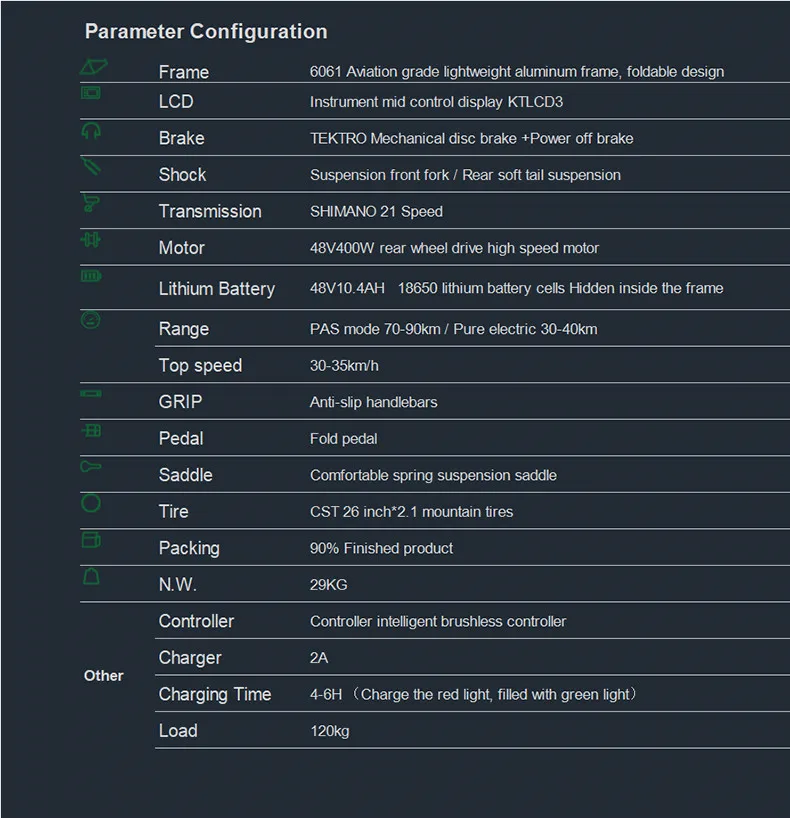This screenshot has height=818, width=790.
Task: Click the packing box icon
Action: pos(91,539)
